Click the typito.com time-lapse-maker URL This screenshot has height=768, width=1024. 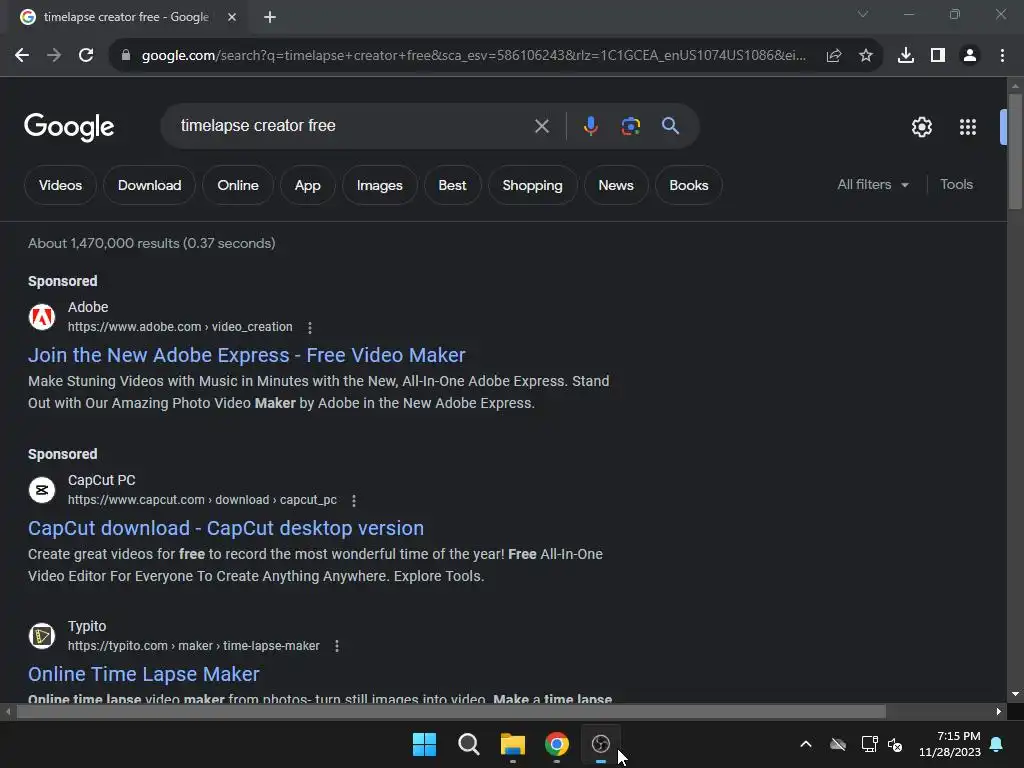click(x=194, y=645)
